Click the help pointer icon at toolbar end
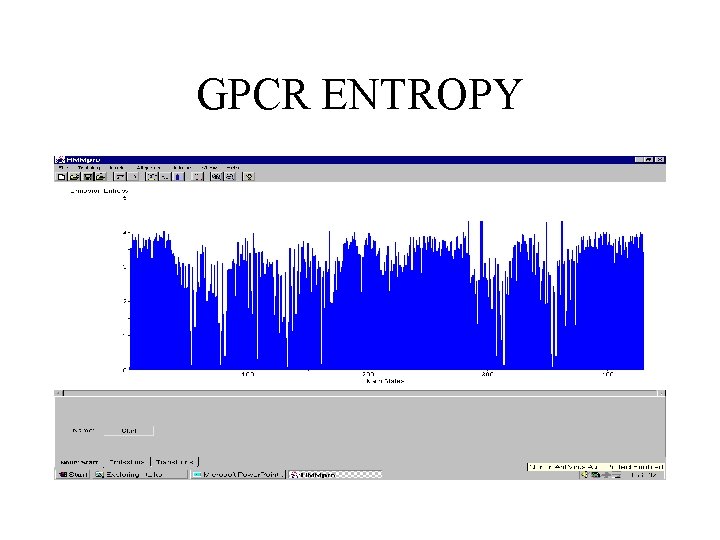The image size is (720, 540). pyautogui.click(x=248, y=176)
